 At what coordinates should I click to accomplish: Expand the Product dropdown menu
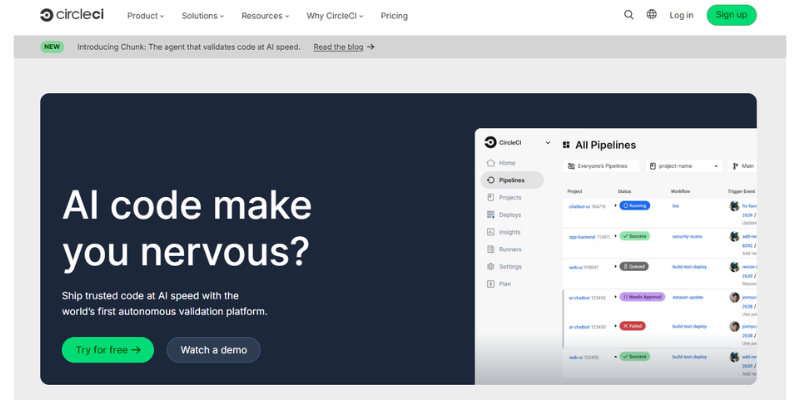tap(145, 16)
